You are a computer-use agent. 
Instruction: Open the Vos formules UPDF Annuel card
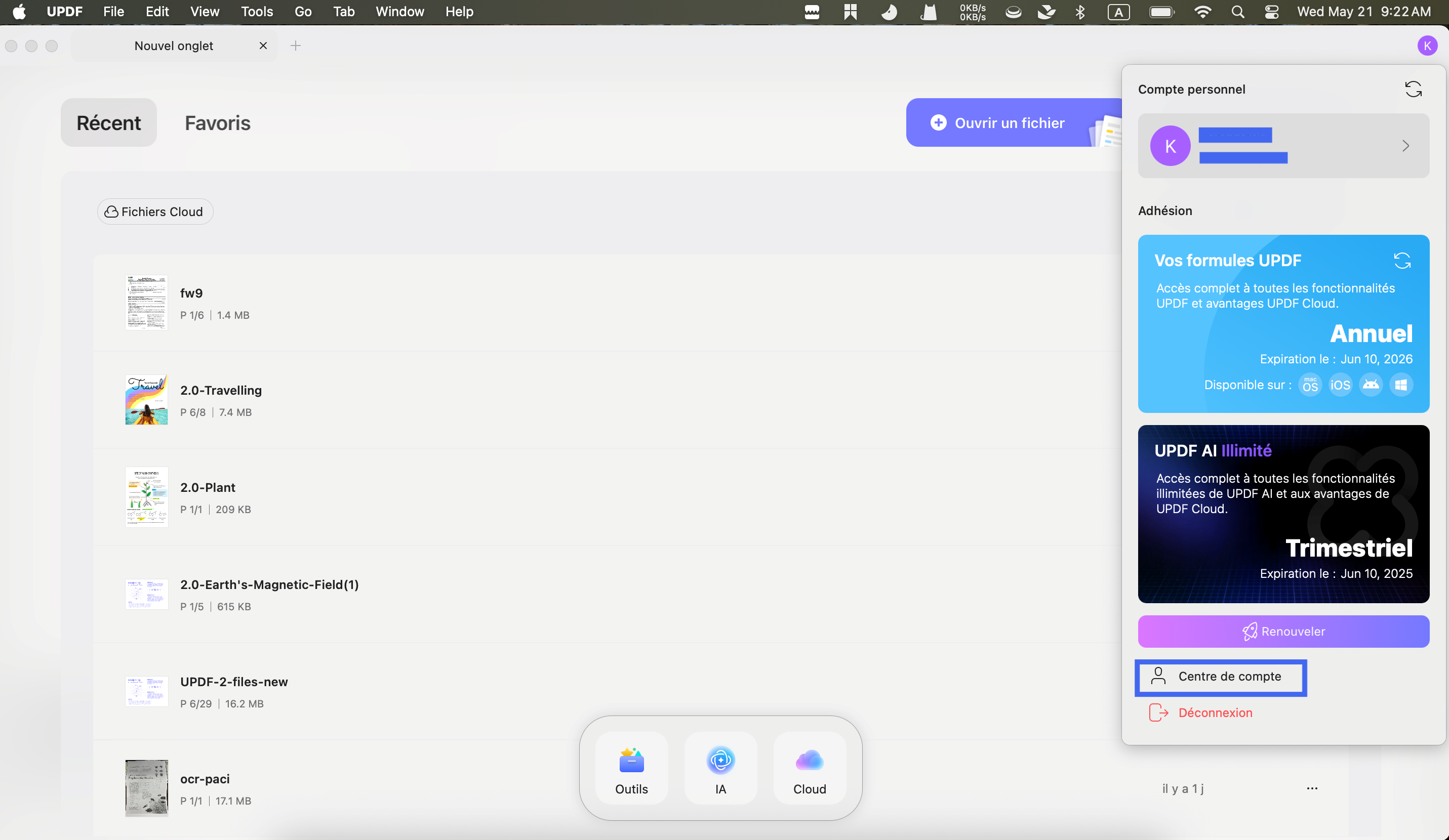click(1283, 323)
